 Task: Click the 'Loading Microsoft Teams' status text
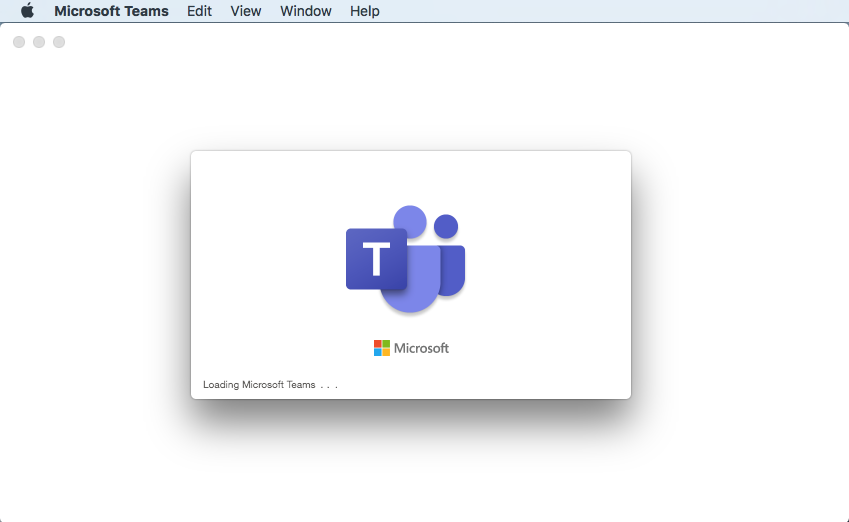(x=270, y=384)
